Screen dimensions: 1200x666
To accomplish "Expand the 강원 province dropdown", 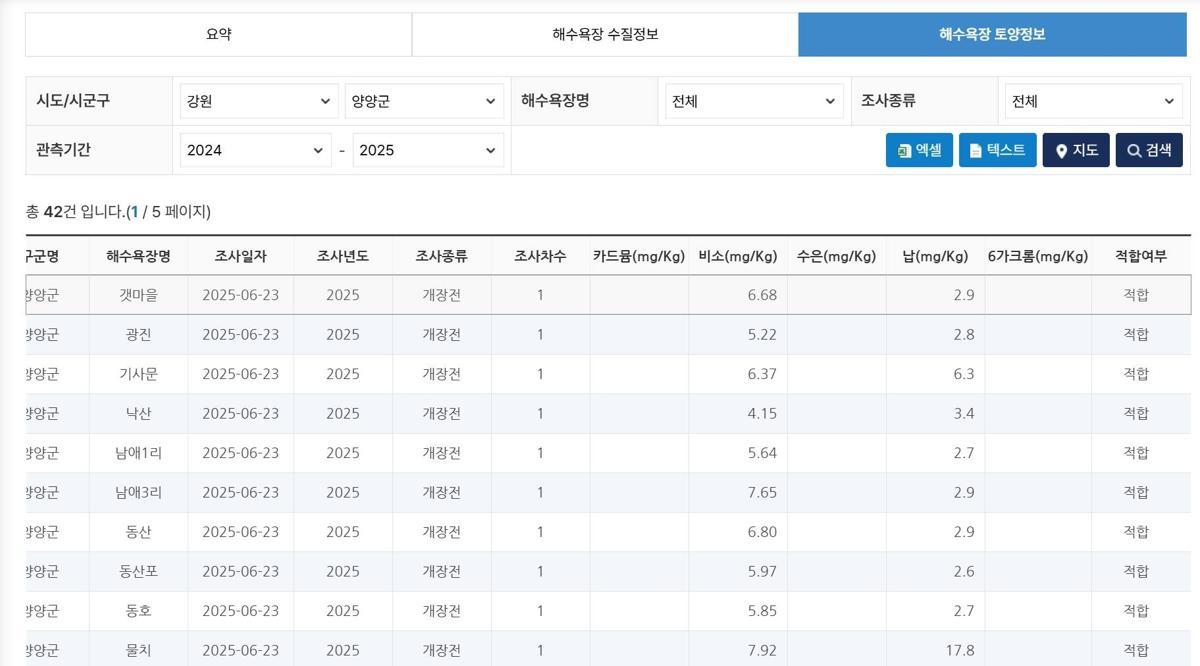I will coord(259,101).
